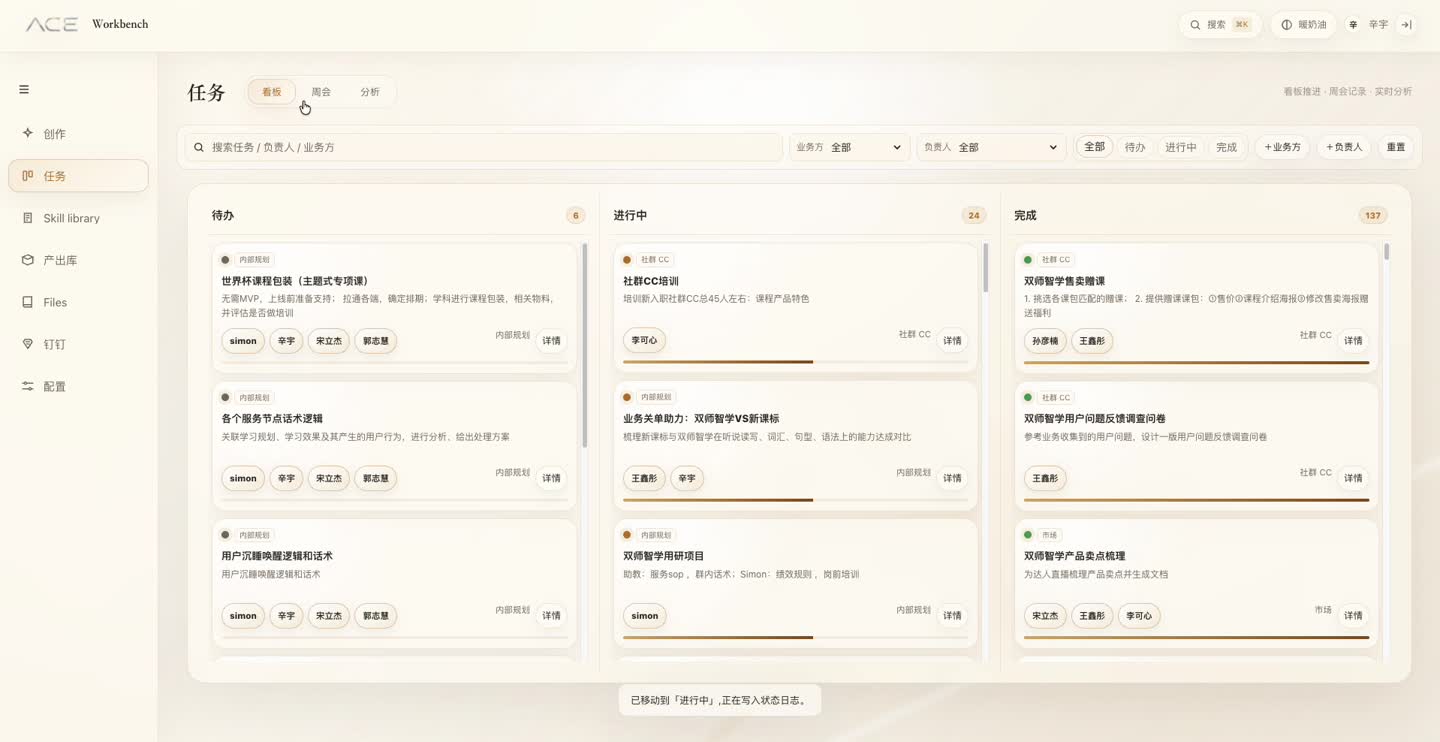Viewport: 1440px width, 742px height.
Task: Open 任务 in the sidebar
Action: (78, 176)
